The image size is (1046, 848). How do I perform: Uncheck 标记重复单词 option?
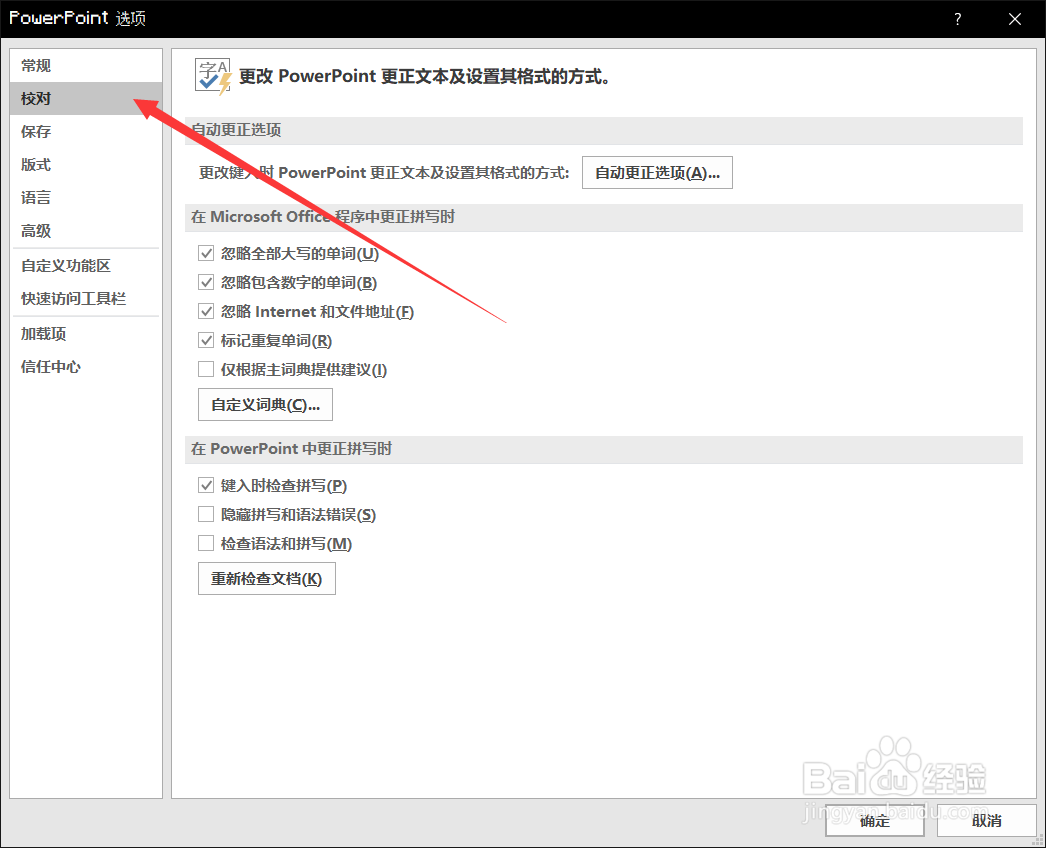(206, 341)
